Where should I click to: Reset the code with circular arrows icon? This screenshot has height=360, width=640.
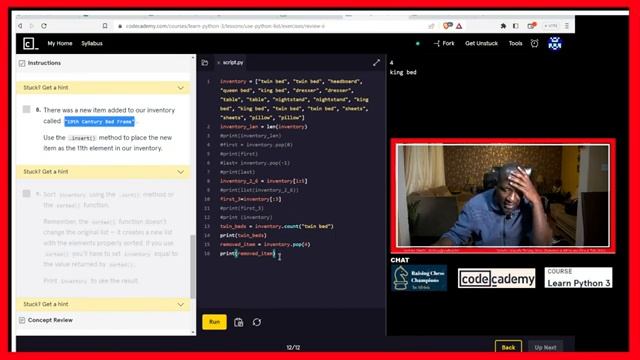pos(257,322)
